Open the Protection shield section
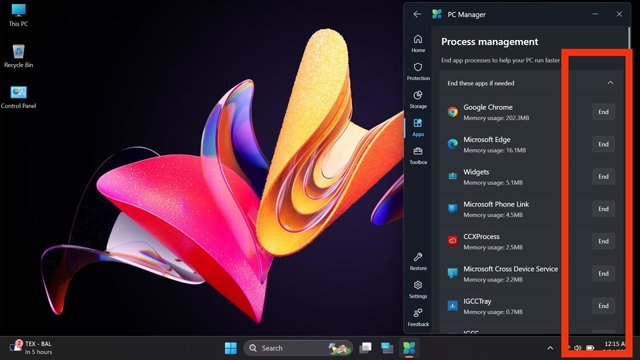 click(418, 71)
